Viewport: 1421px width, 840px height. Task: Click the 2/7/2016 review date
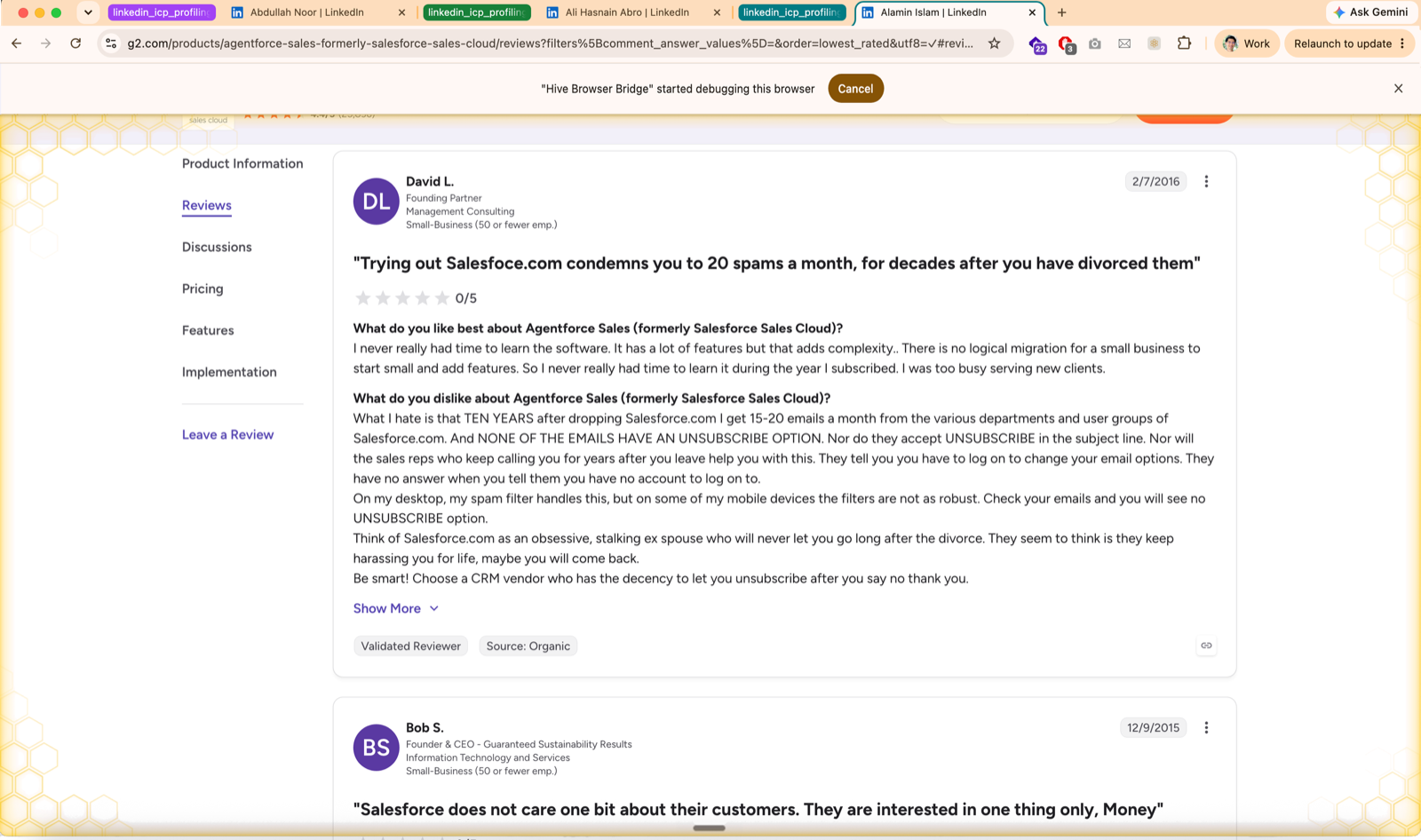pos(1155,181)
